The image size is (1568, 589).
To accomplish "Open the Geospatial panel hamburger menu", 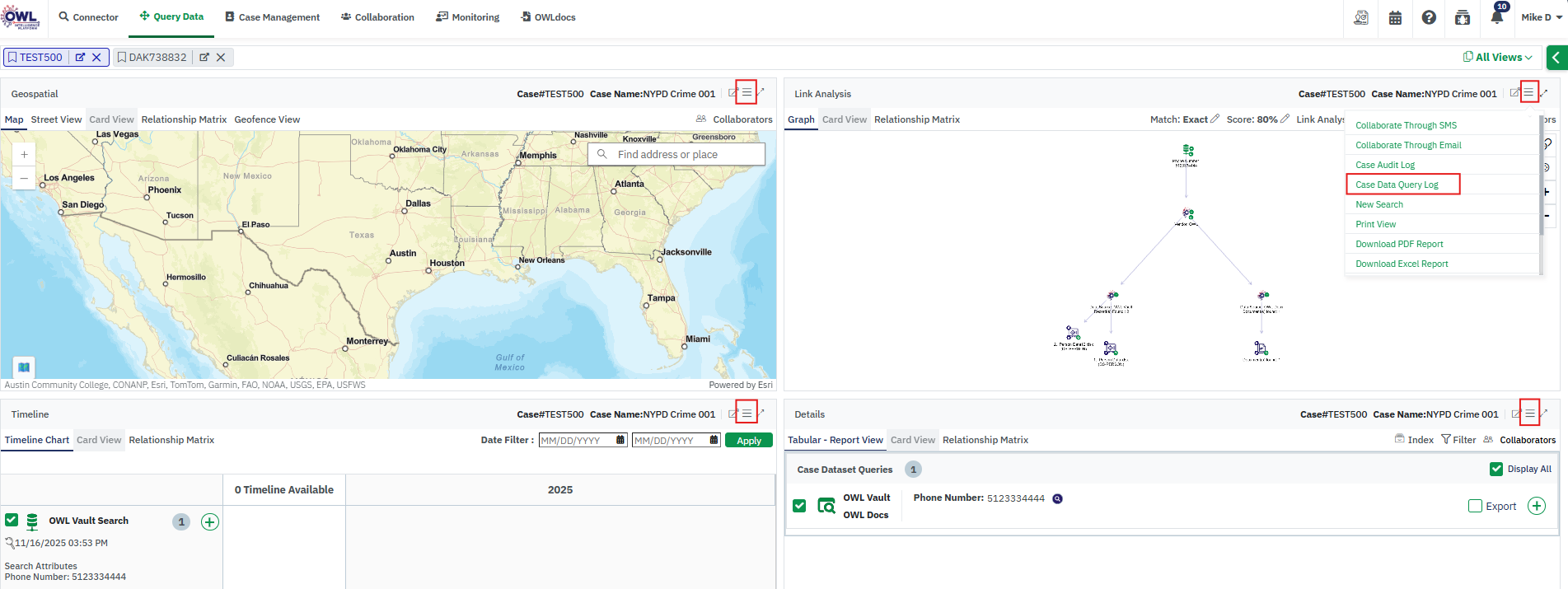I will 747,93.
